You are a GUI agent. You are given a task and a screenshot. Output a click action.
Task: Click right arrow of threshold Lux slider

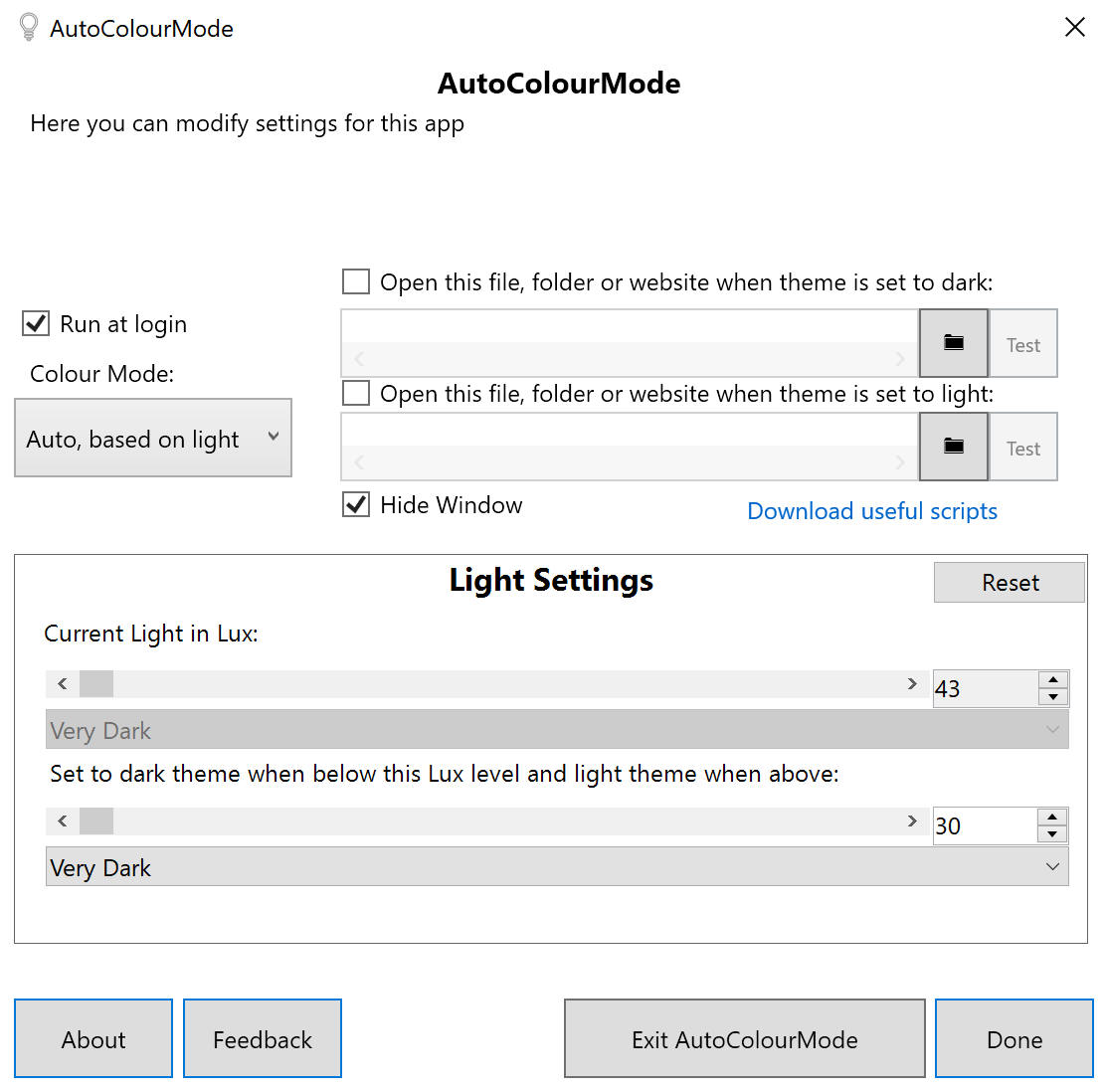pos(912,821)
